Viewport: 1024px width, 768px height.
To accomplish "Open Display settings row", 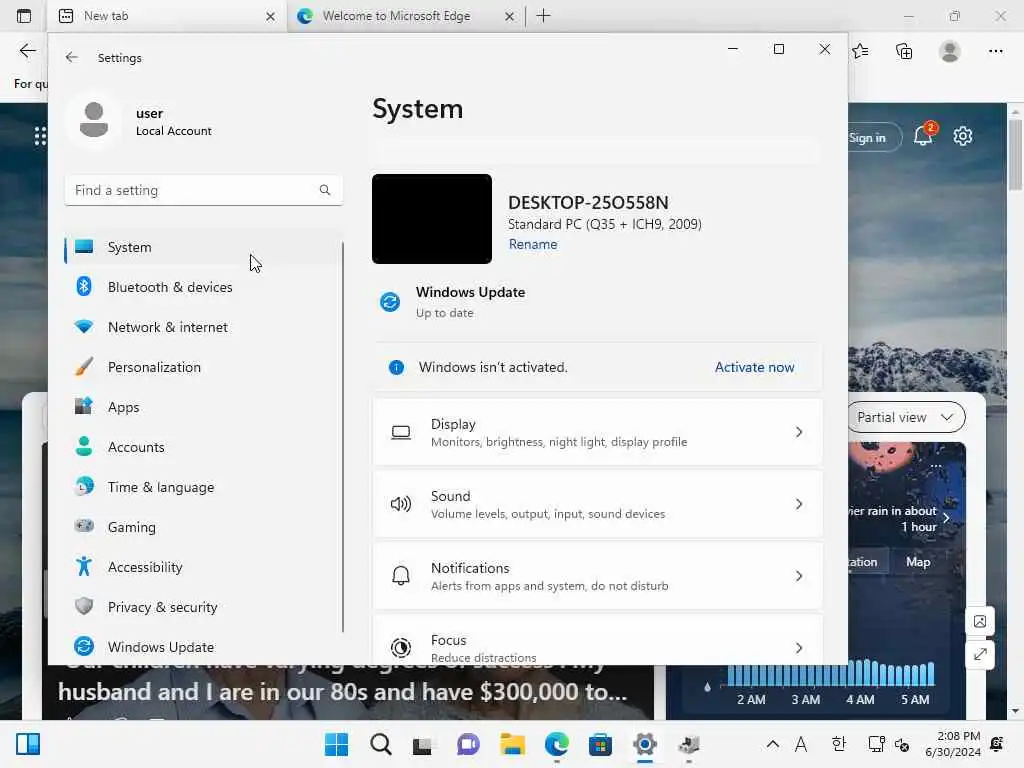I will point(598,432).
